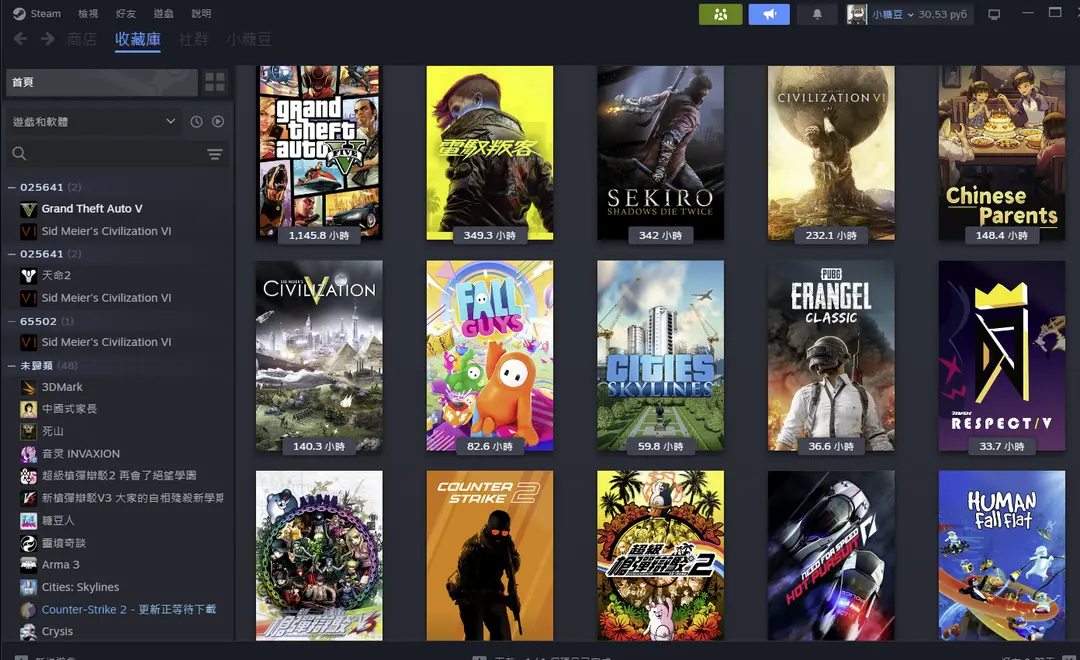This screenshot has height=660, width=1080.
Task: Click the green friends icon button
Action: [720, 14]
